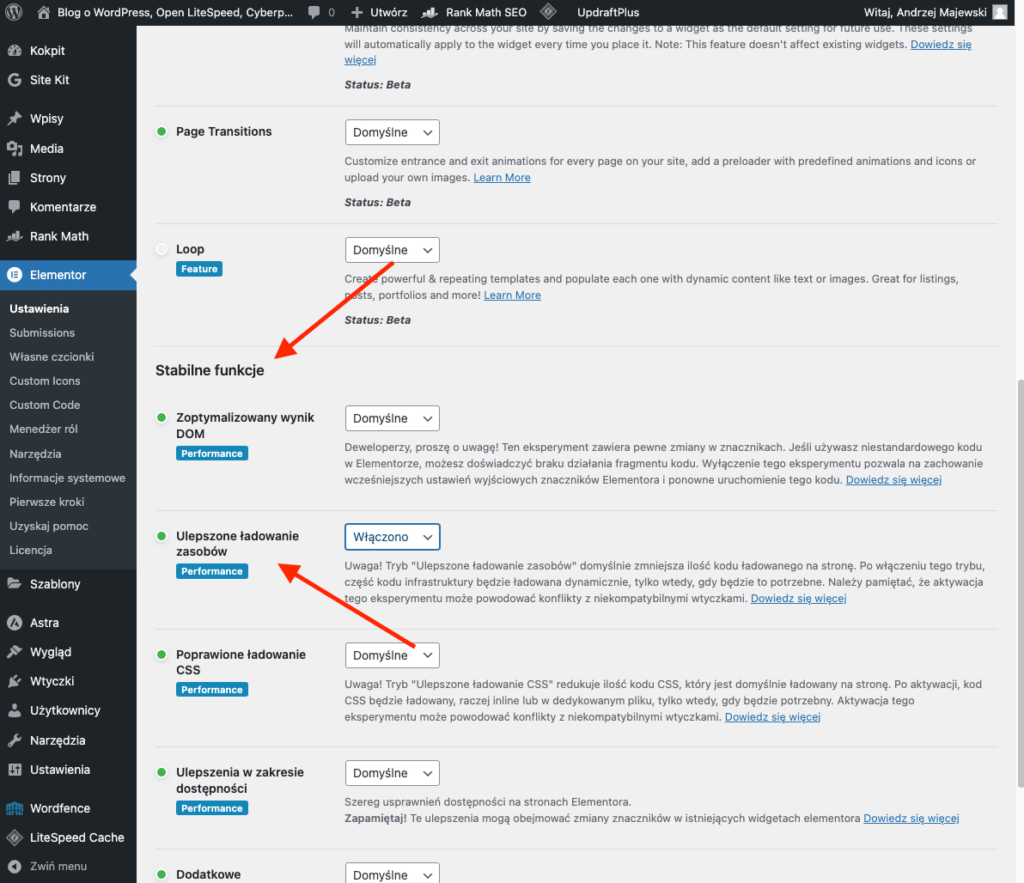Open the Loop feature dropdown
Image resolution: width=1024 pixels, height=883 pixels.
(x=392, y=250)
